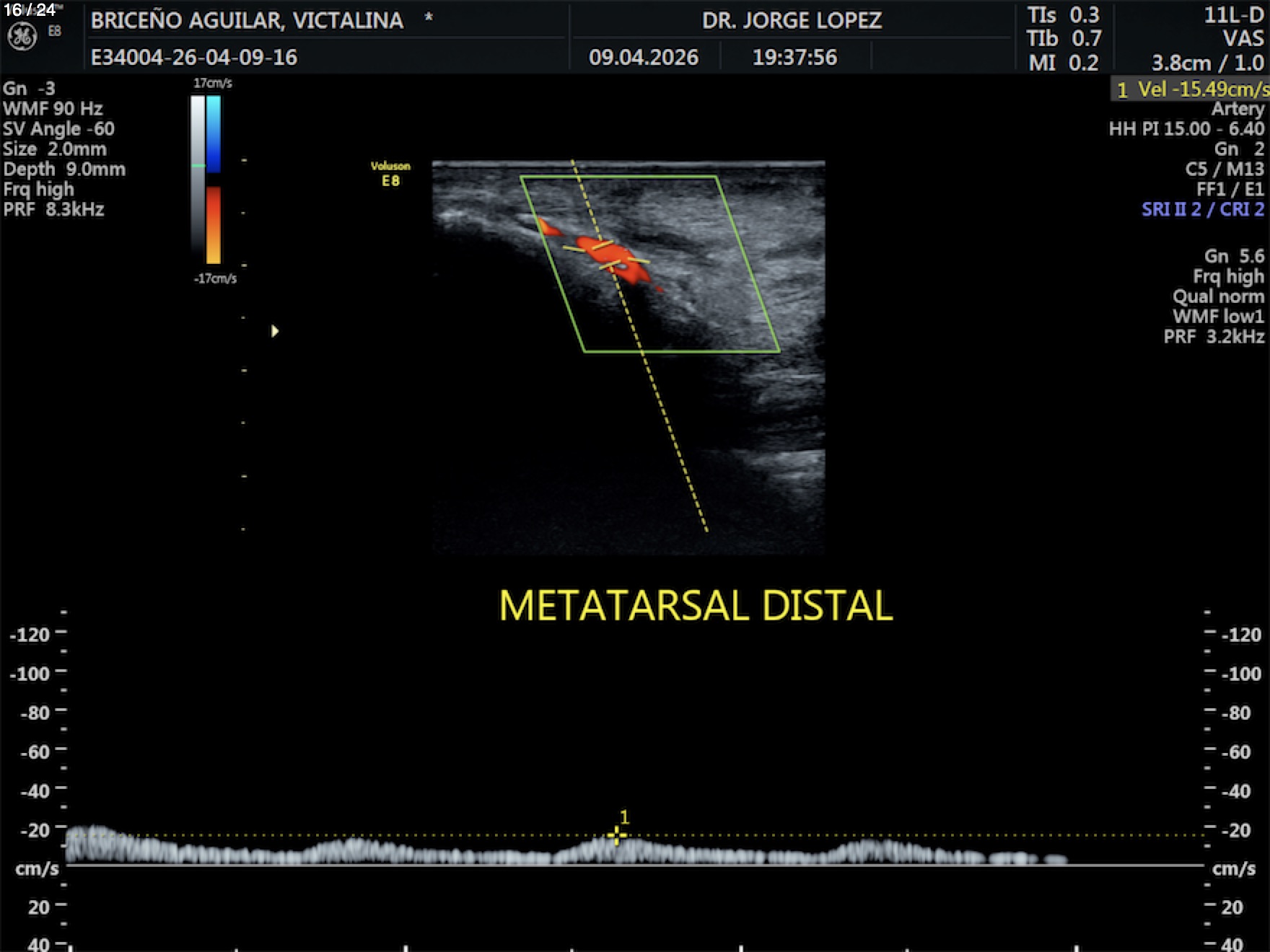
Task: Click the focal zone triangle marker
Action: (x=274, y=331)
